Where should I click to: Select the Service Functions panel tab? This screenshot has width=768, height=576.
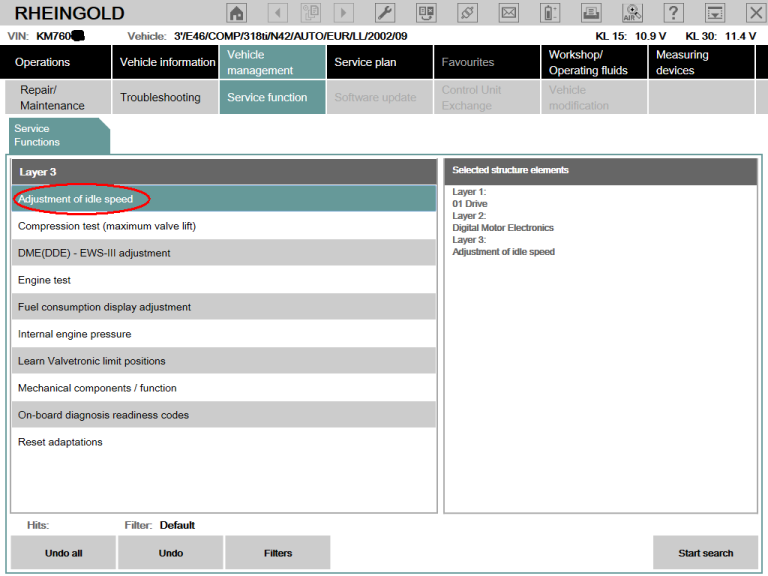(59, 136)
